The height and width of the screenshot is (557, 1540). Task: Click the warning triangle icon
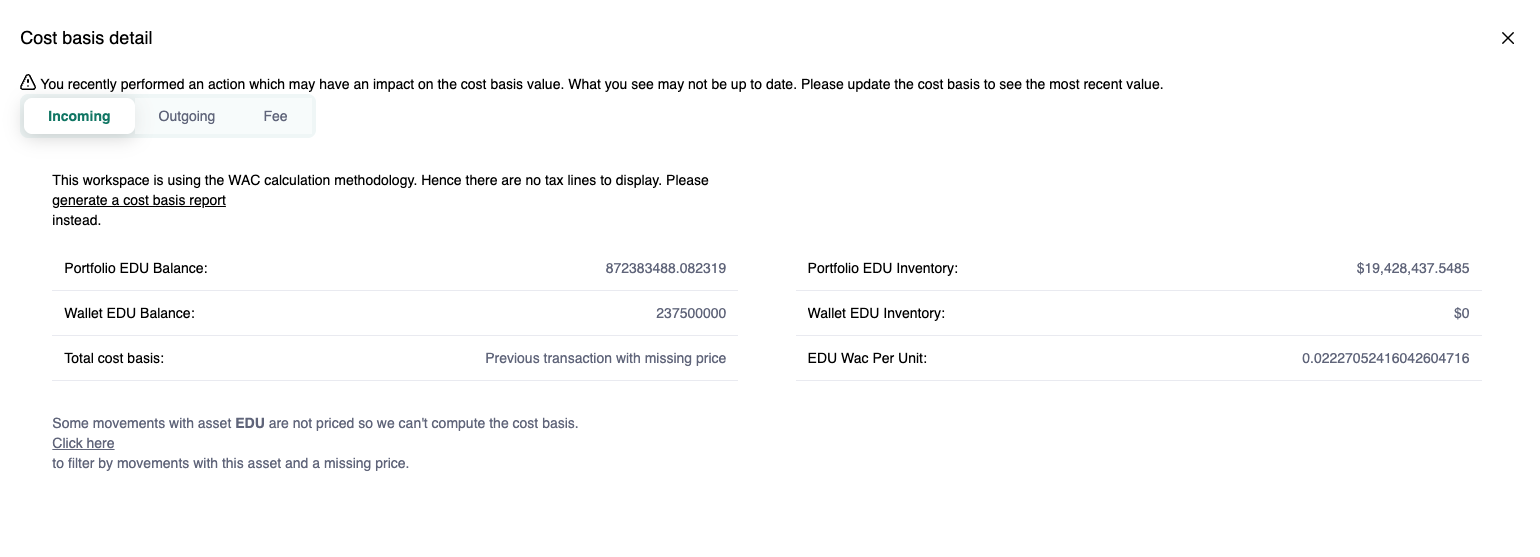[28, 83]
